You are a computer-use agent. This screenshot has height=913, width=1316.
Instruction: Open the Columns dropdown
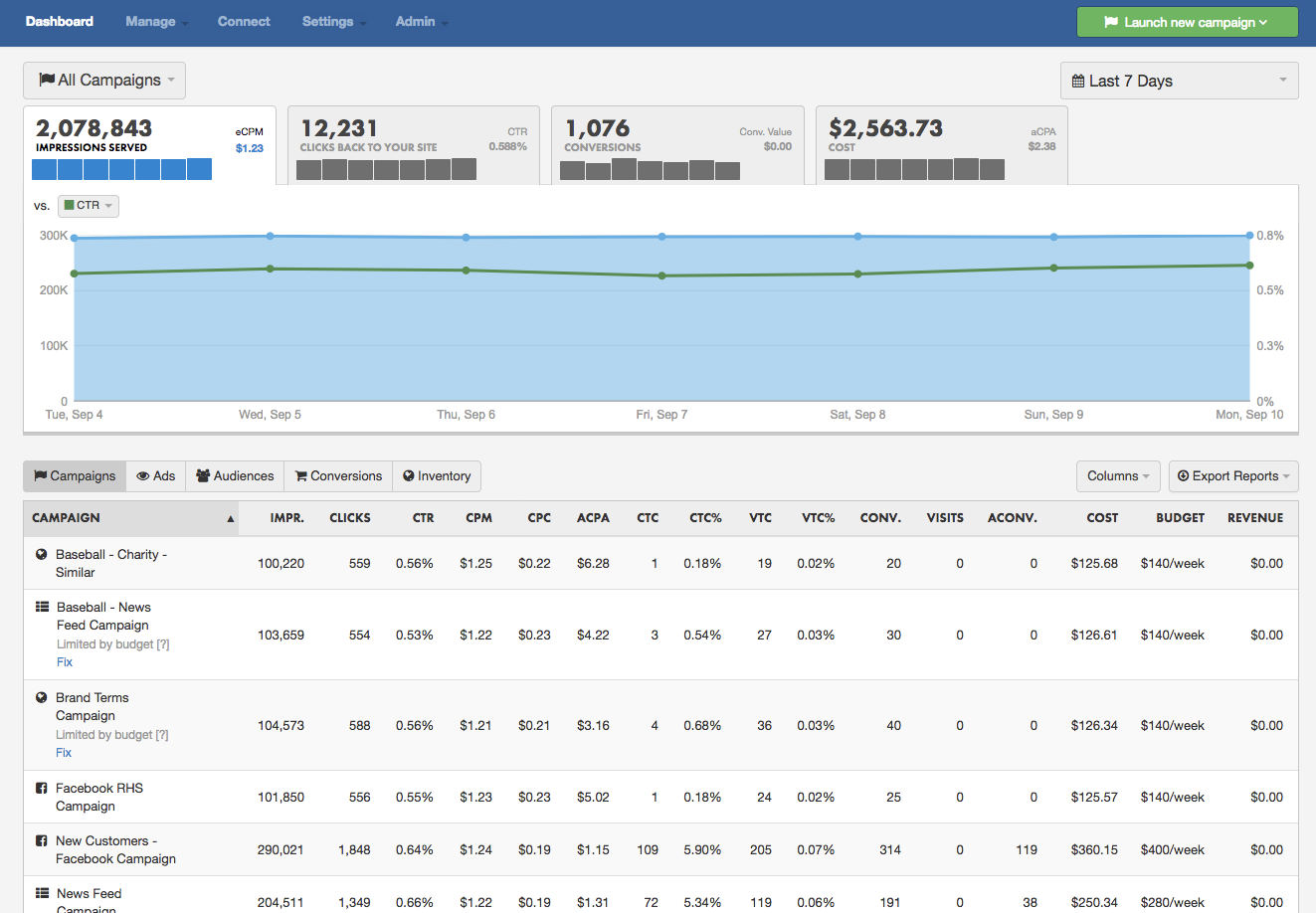[1118, 476]
